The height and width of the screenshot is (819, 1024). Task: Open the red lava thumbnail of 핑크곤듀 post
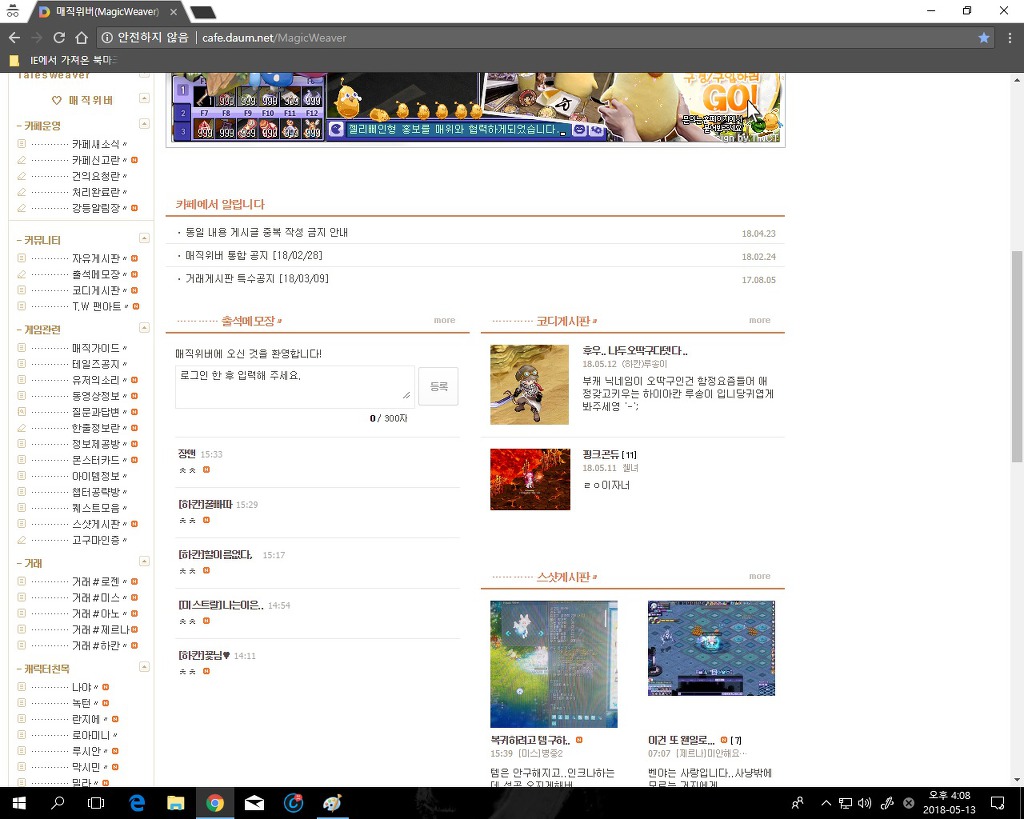point(530,479)
